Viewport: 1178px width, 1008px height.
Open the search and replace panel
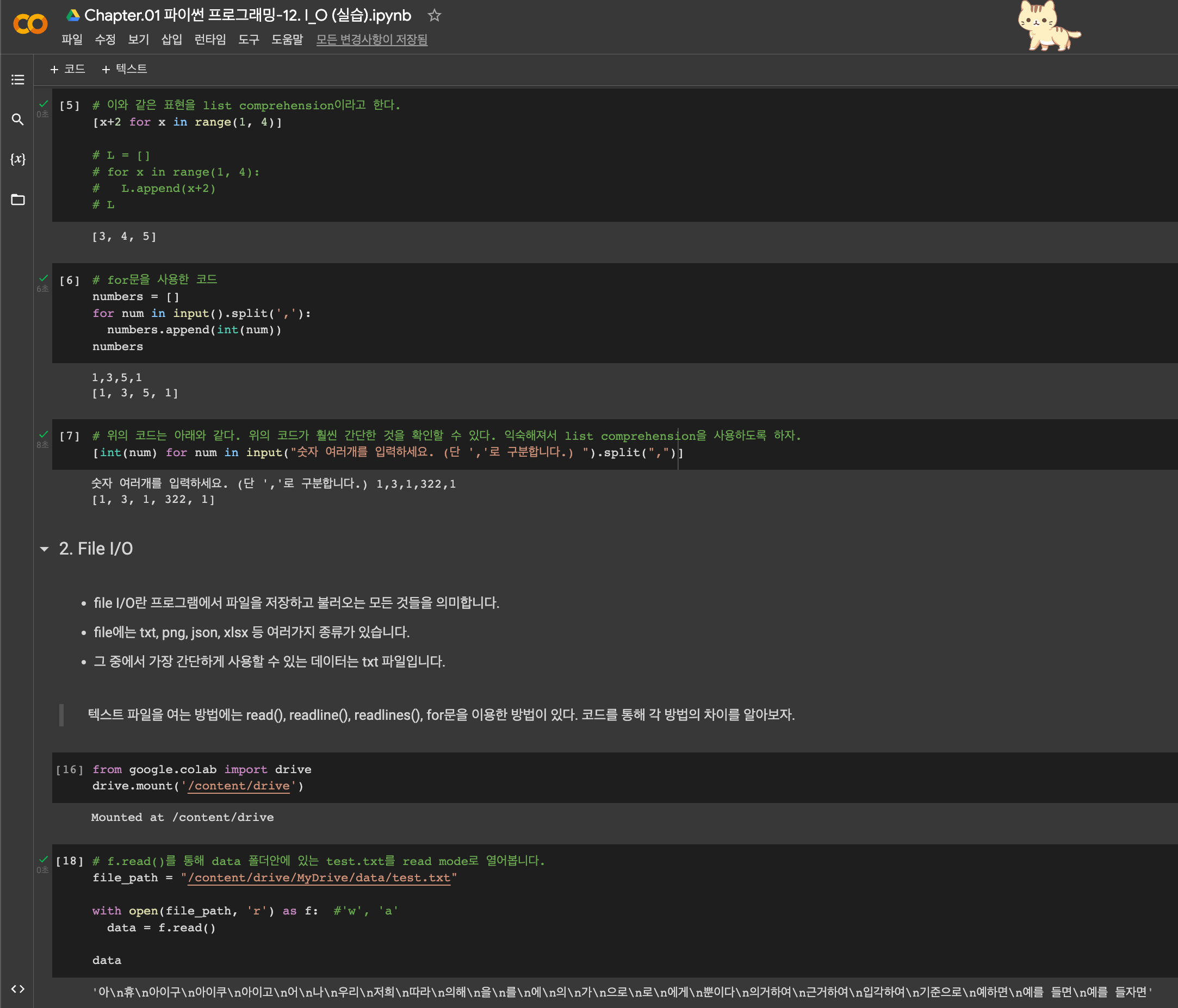(17, 119)
